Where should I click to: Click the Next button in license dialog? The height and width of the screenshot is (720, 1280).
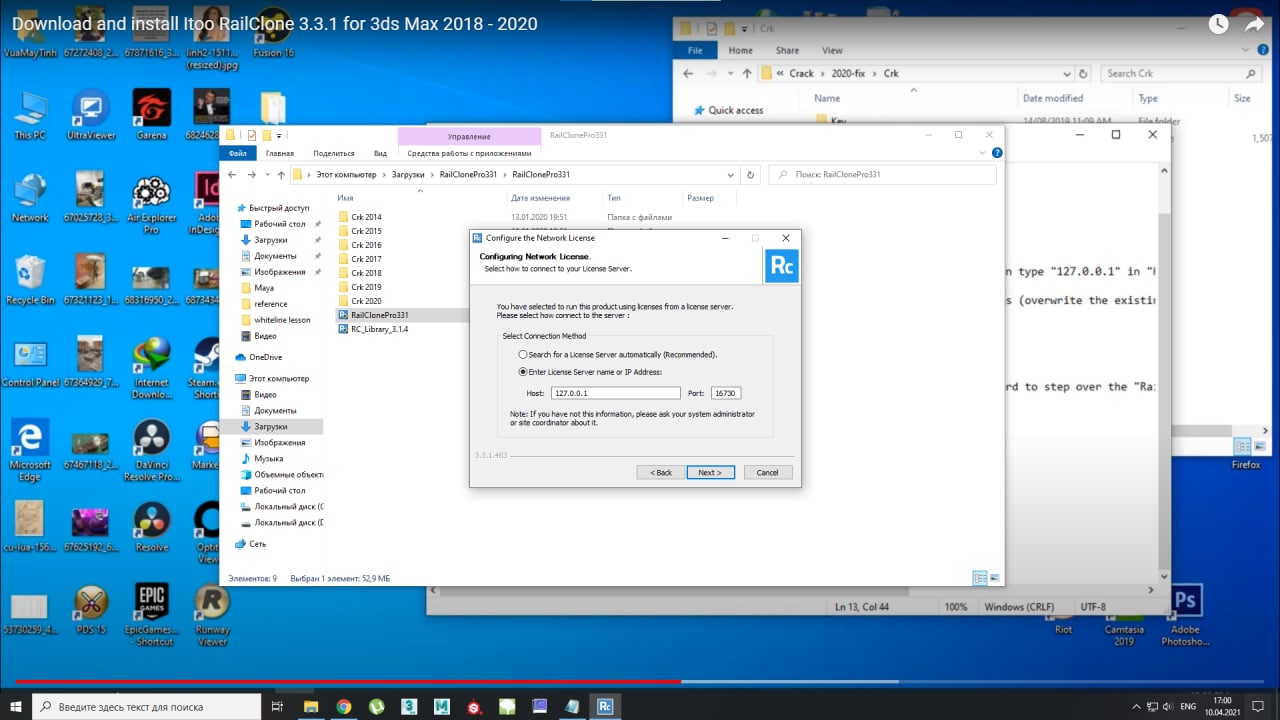[711, 472]
